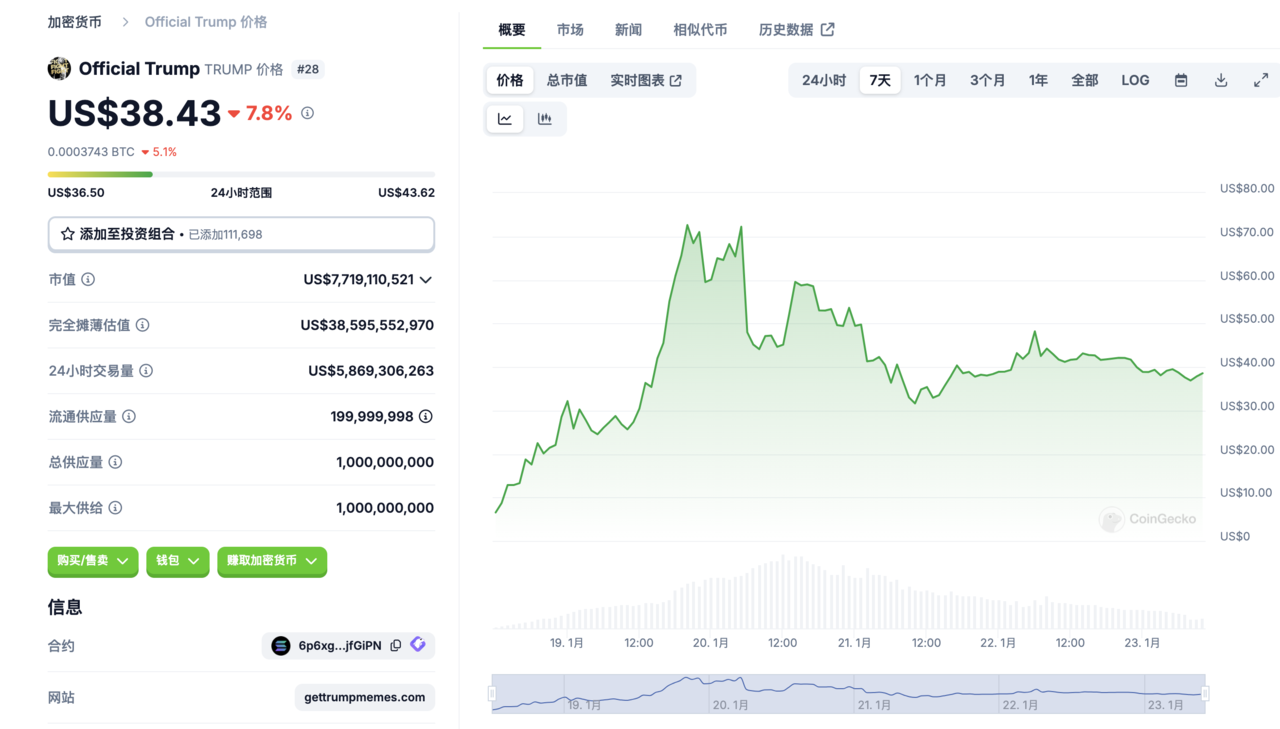
Task: Set the chart range to 24小时
Action: 824,80
